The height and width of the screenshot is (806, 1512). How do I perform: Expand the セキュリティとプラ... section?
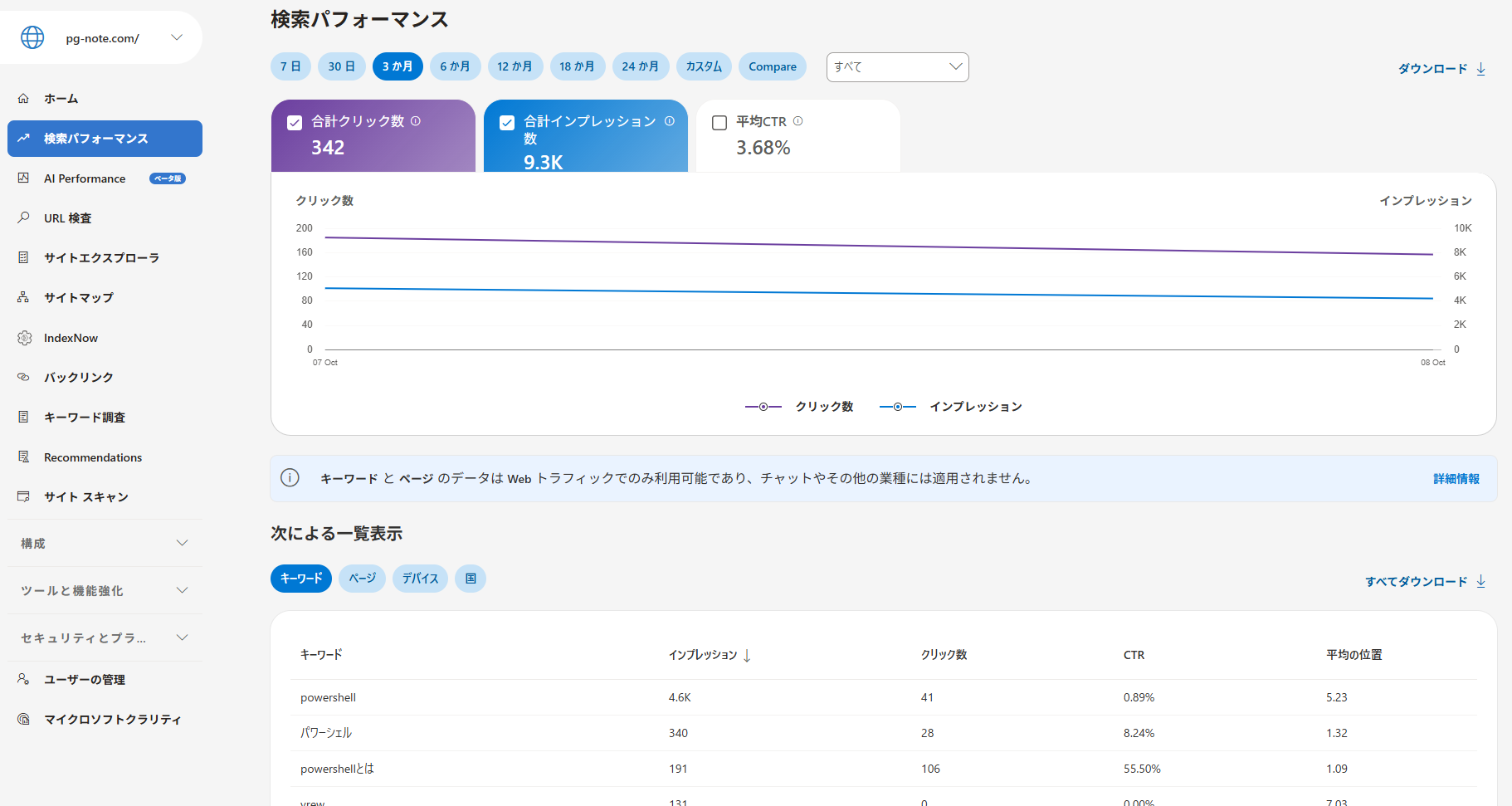pyautogui.click(x=105, y=637)
